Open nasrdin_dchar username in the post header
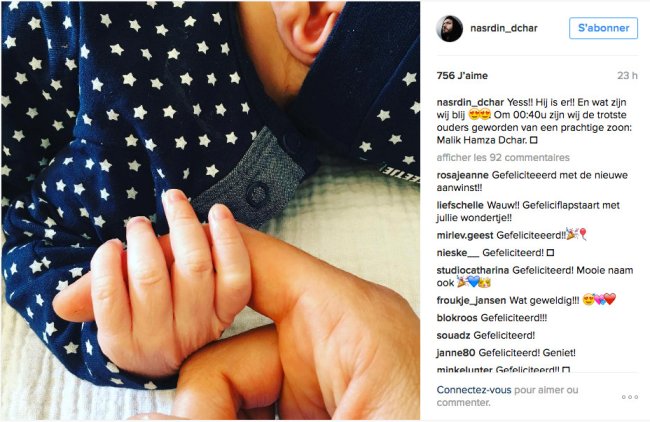650x422 pixels. (504, 28)
